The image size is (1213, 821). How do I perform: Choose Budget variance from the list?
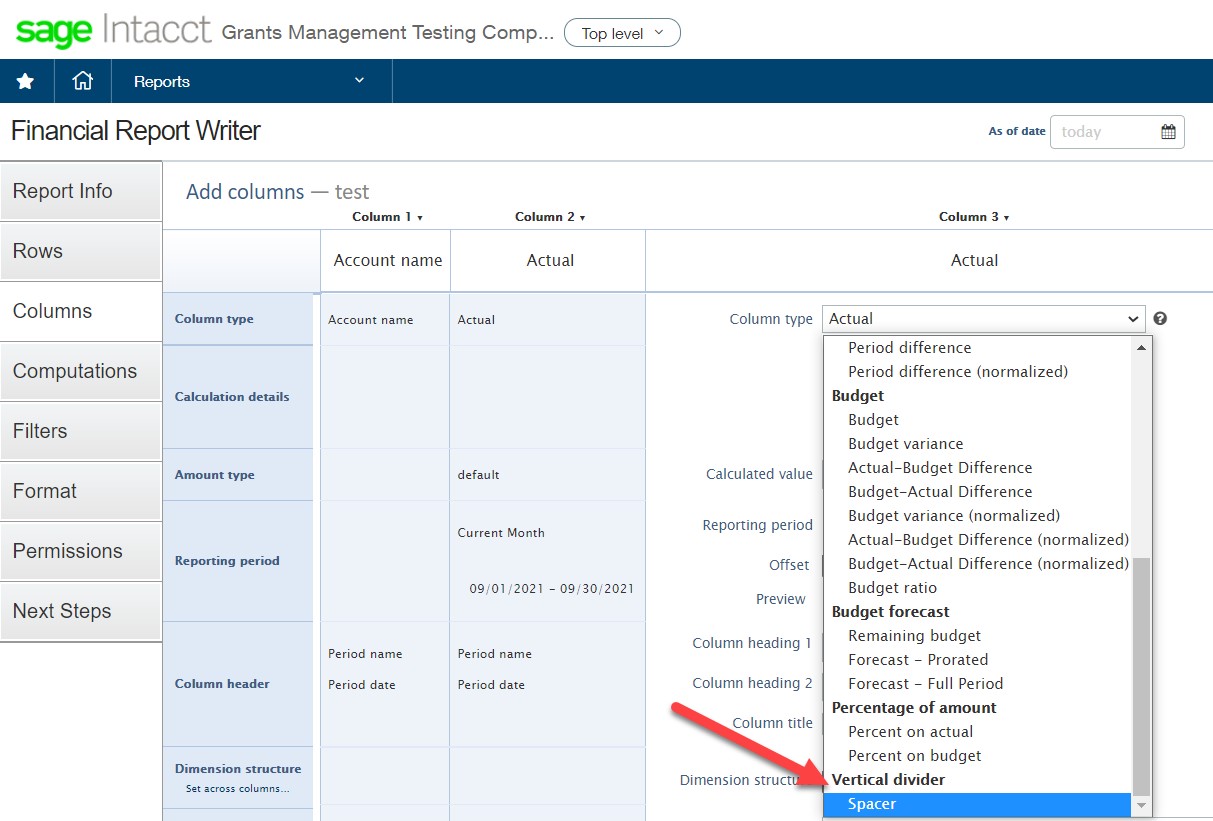click(905, 444)
